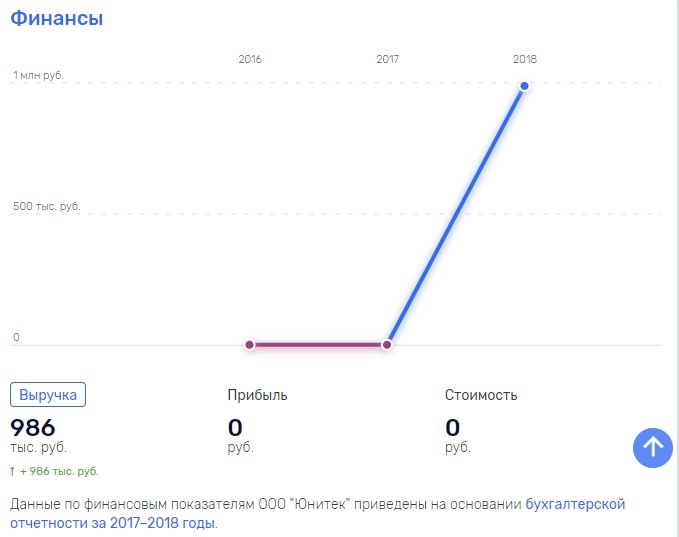Click the 0 руб. value under Стоимость
This screenshot has height=537, width=679.
click(x=458, y=435)
